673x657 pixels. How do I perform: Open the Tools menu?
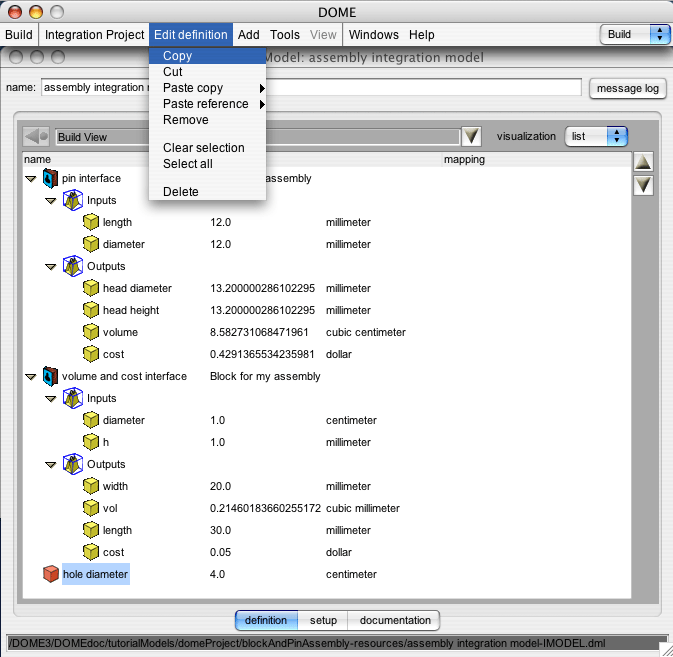285,34
